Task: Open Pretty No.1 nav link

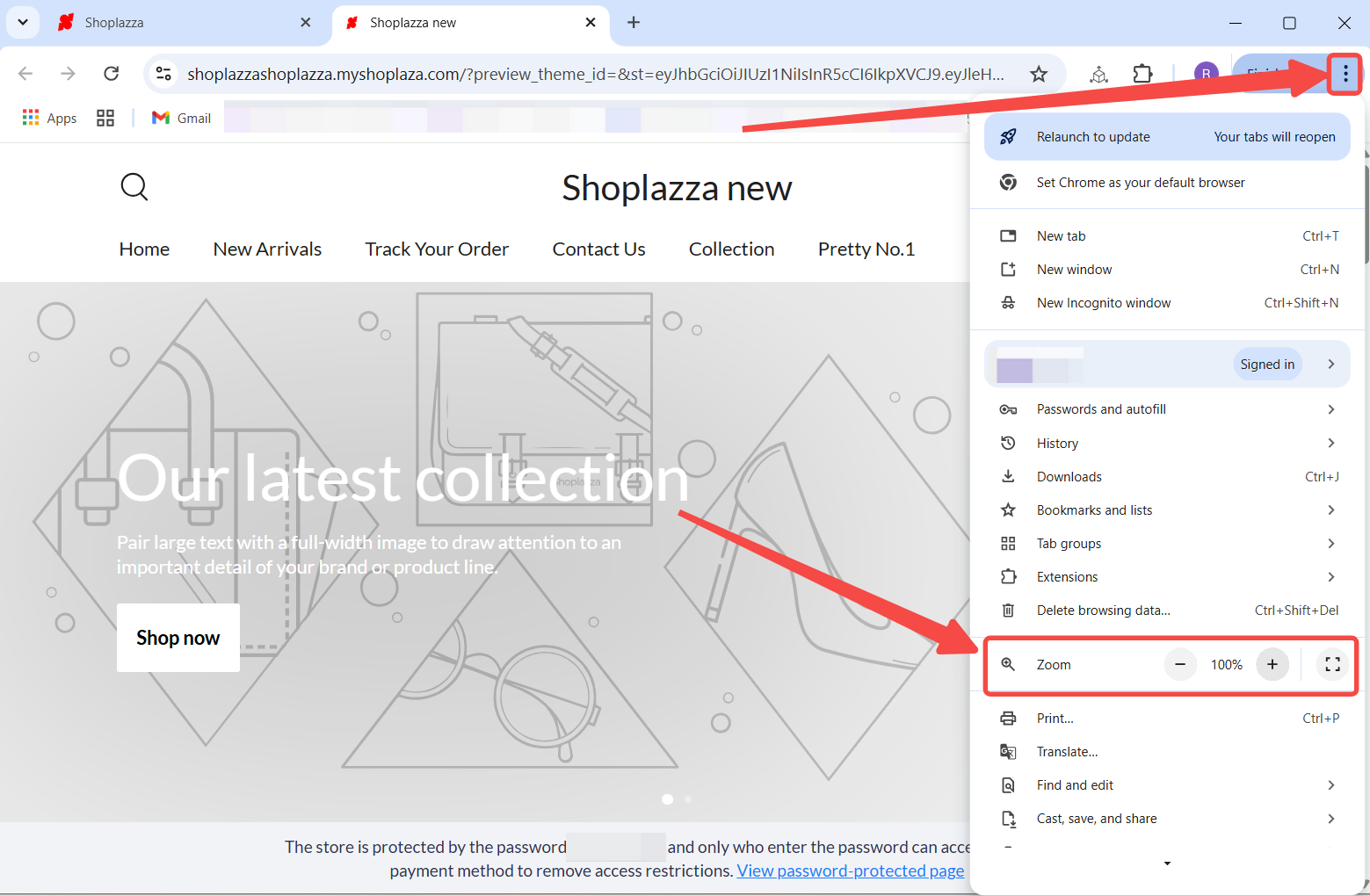Action: 866,249
